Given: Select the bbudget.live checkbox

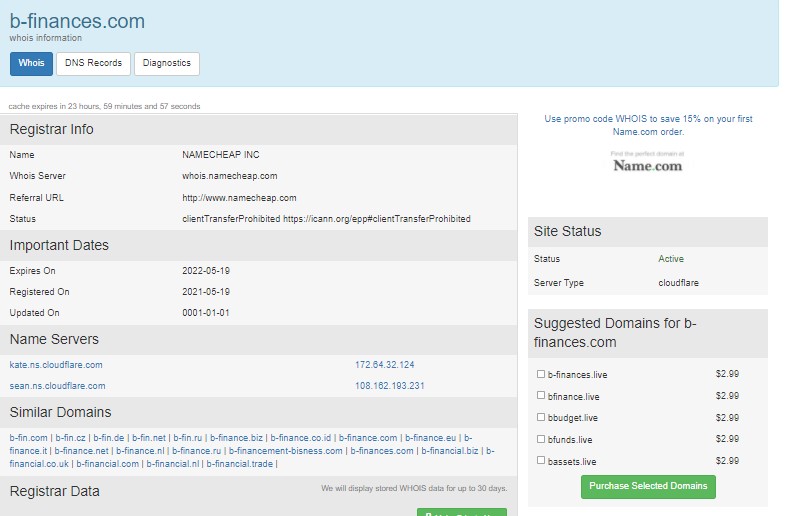Looking at the screenshot, I should tap(541, 417).
